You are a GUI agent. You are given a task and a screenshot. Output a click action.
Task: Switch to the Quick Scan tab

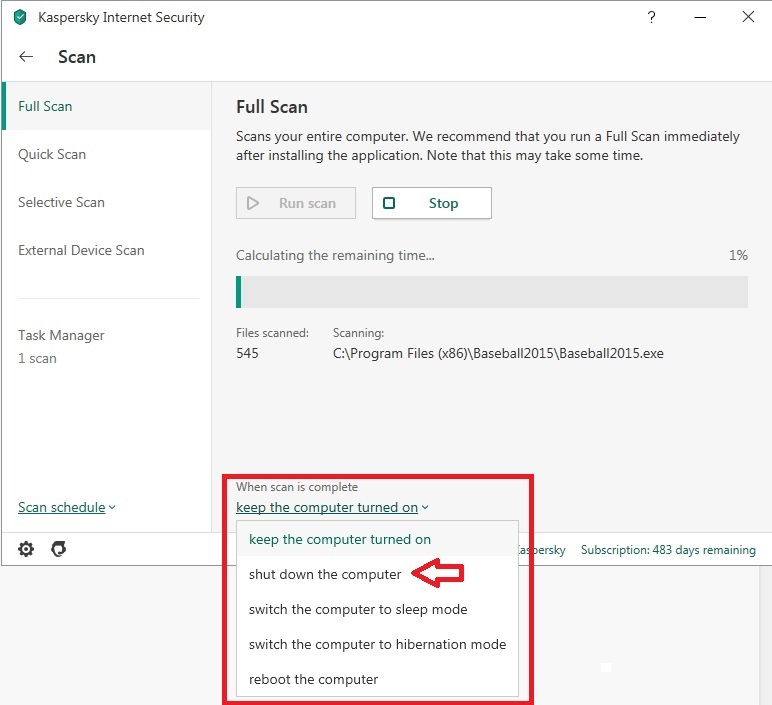pyautogui.click(x=52, y=154)
